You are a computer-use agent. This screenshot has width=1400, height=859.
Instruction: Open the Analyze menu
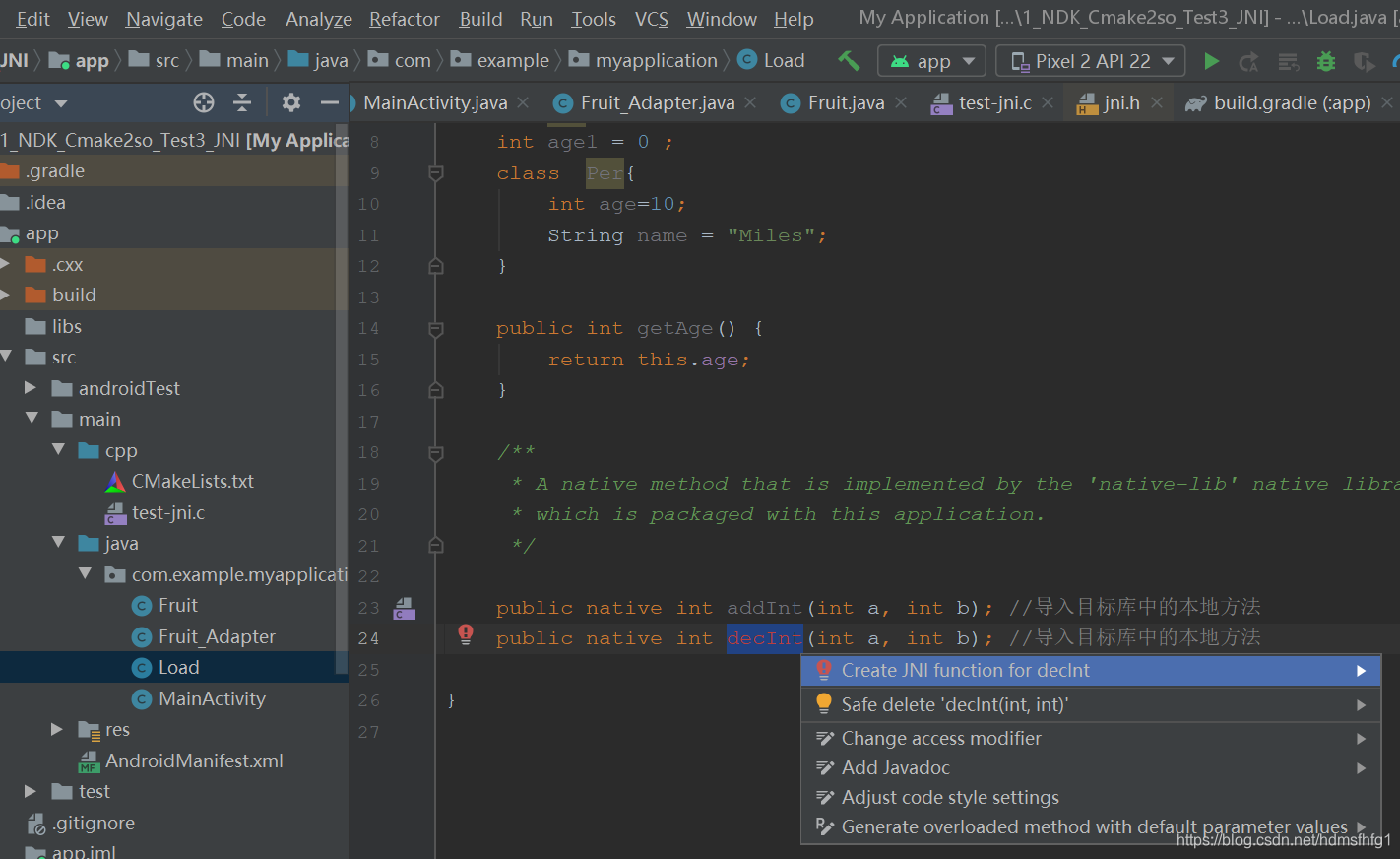tap(319, 19)
